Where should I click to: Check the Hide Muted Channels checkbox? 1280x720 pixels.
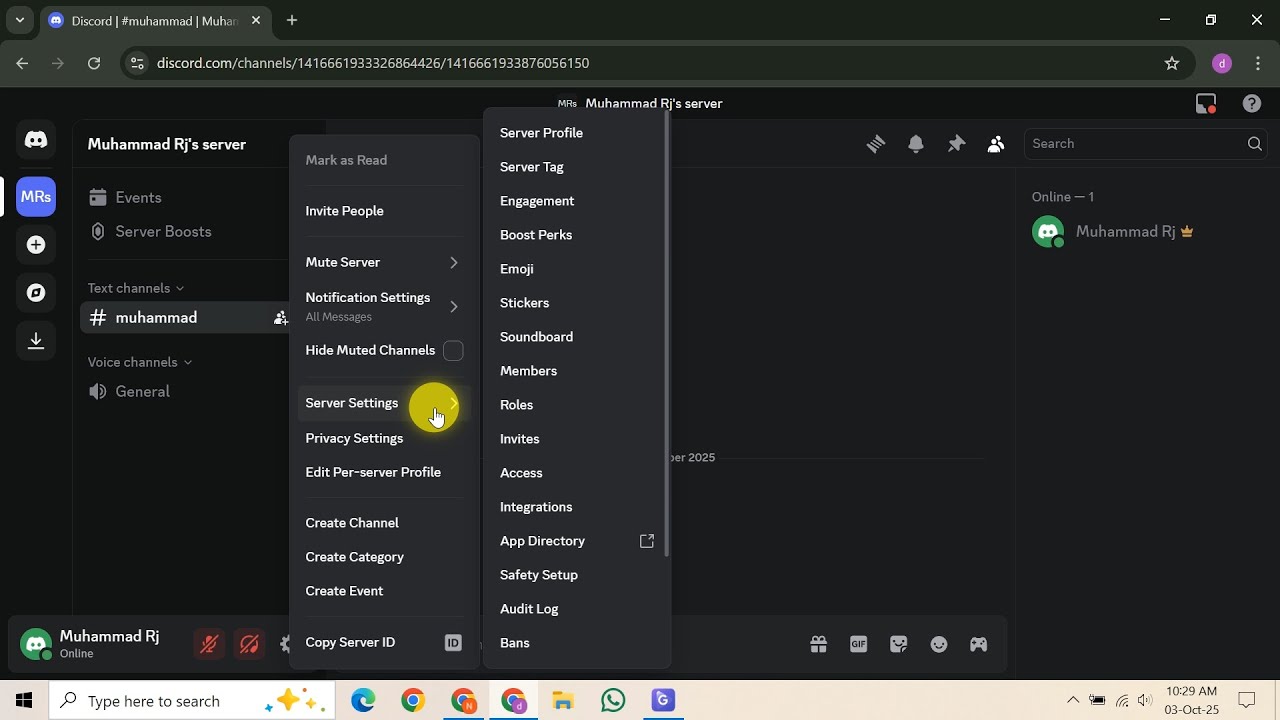coord(453,350)
